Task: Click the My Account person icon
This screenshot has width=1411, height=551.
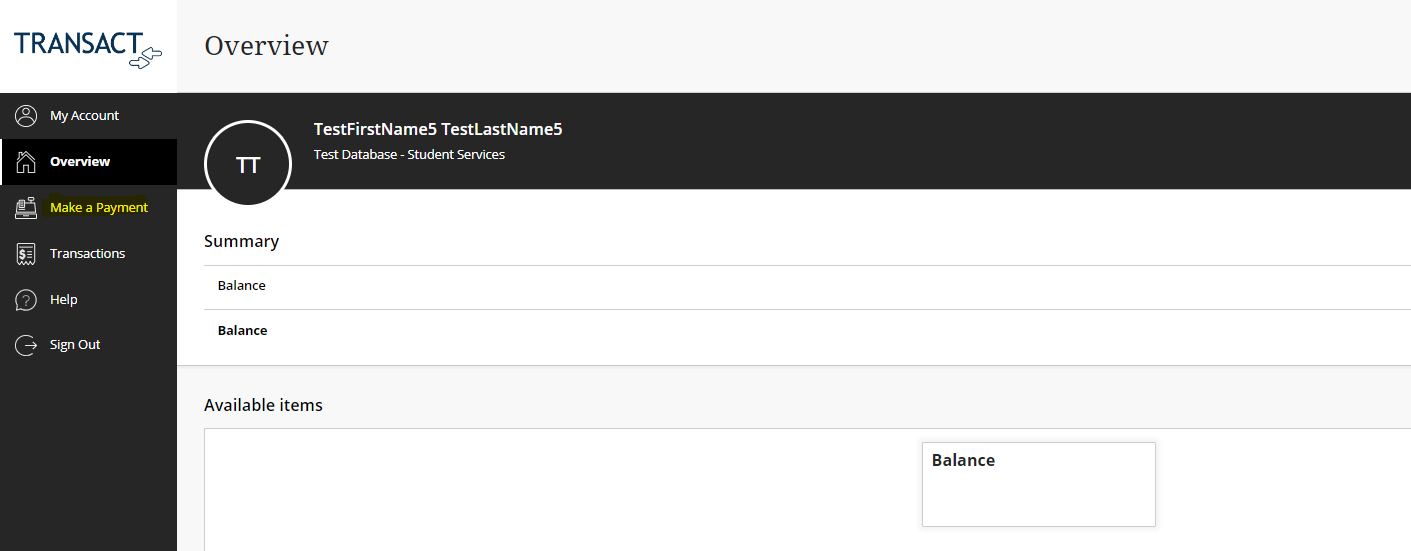Action: tap(26, 116)
